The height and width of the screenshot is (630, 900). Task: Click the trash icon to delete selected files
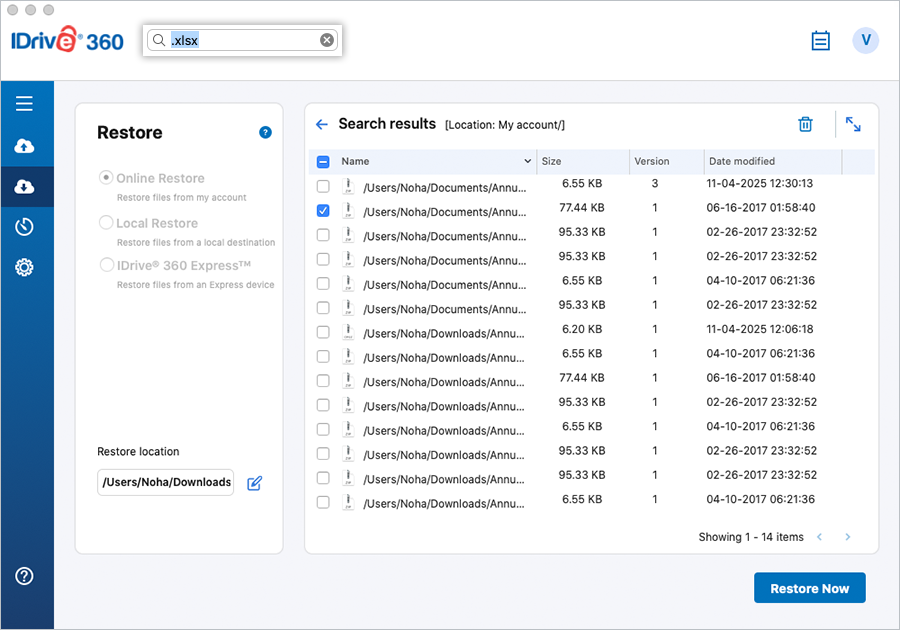805,124
